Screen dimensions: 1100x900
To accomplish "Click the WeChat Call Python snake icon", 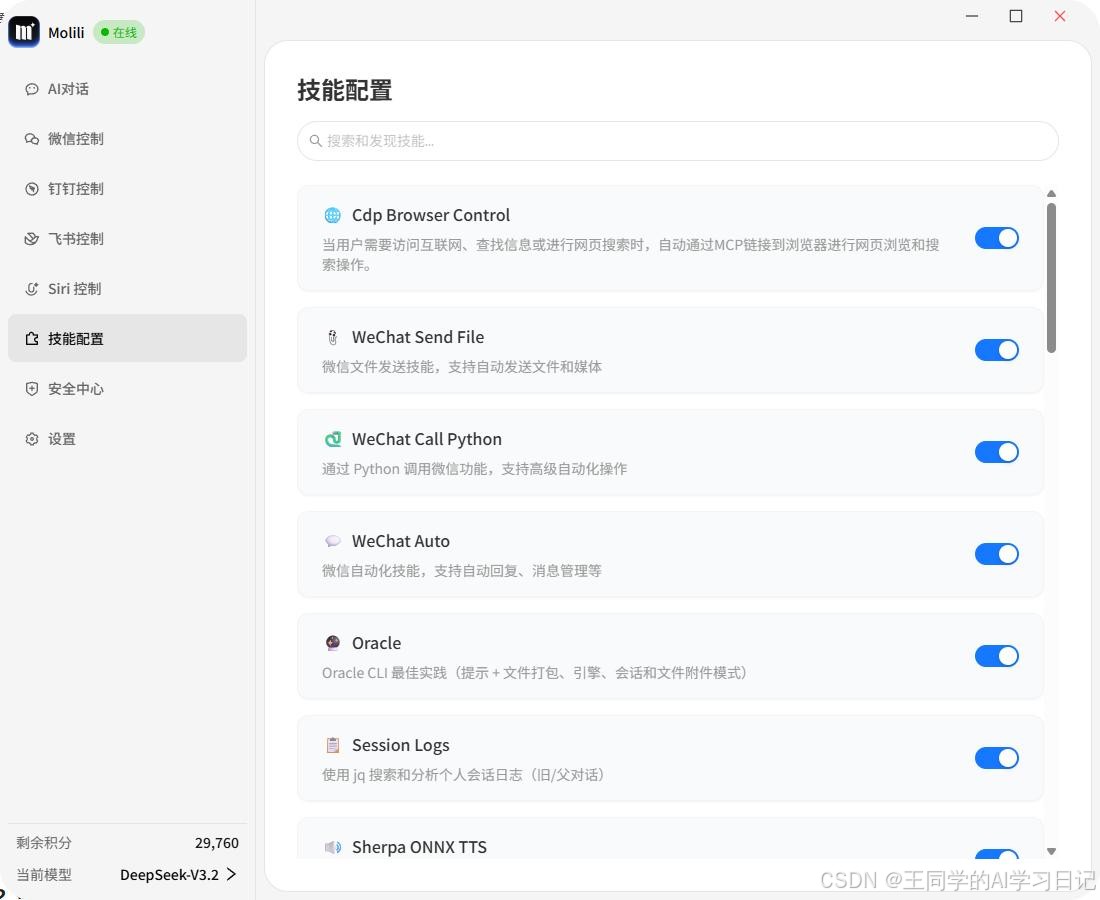I will (x=333, y=439).
